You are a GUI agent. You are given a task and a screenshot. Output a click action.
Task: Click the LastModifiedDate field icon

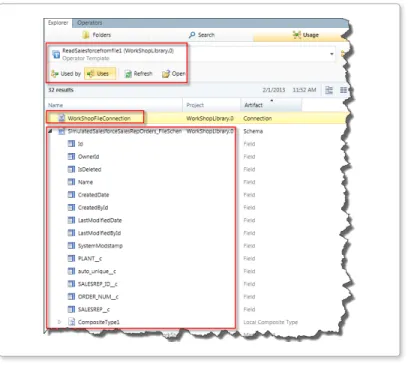pos(71,220)
